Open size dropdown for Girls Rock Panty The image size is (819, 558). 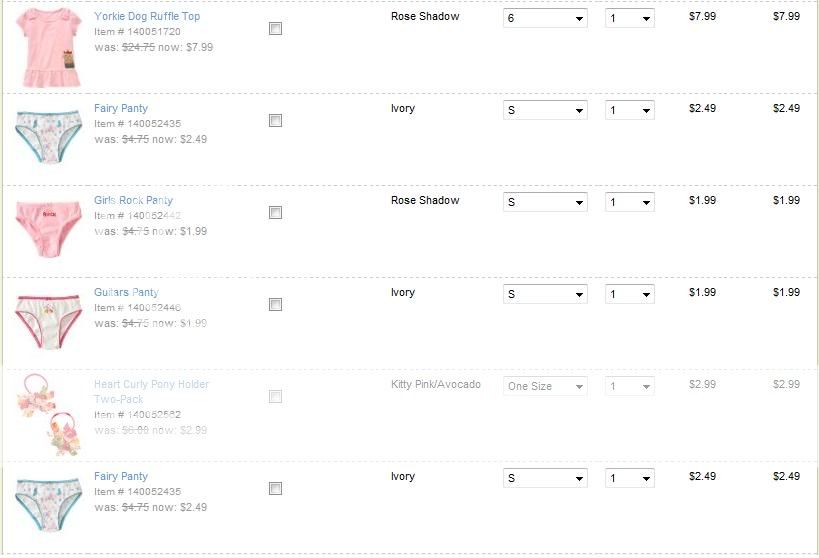(545, 203)
